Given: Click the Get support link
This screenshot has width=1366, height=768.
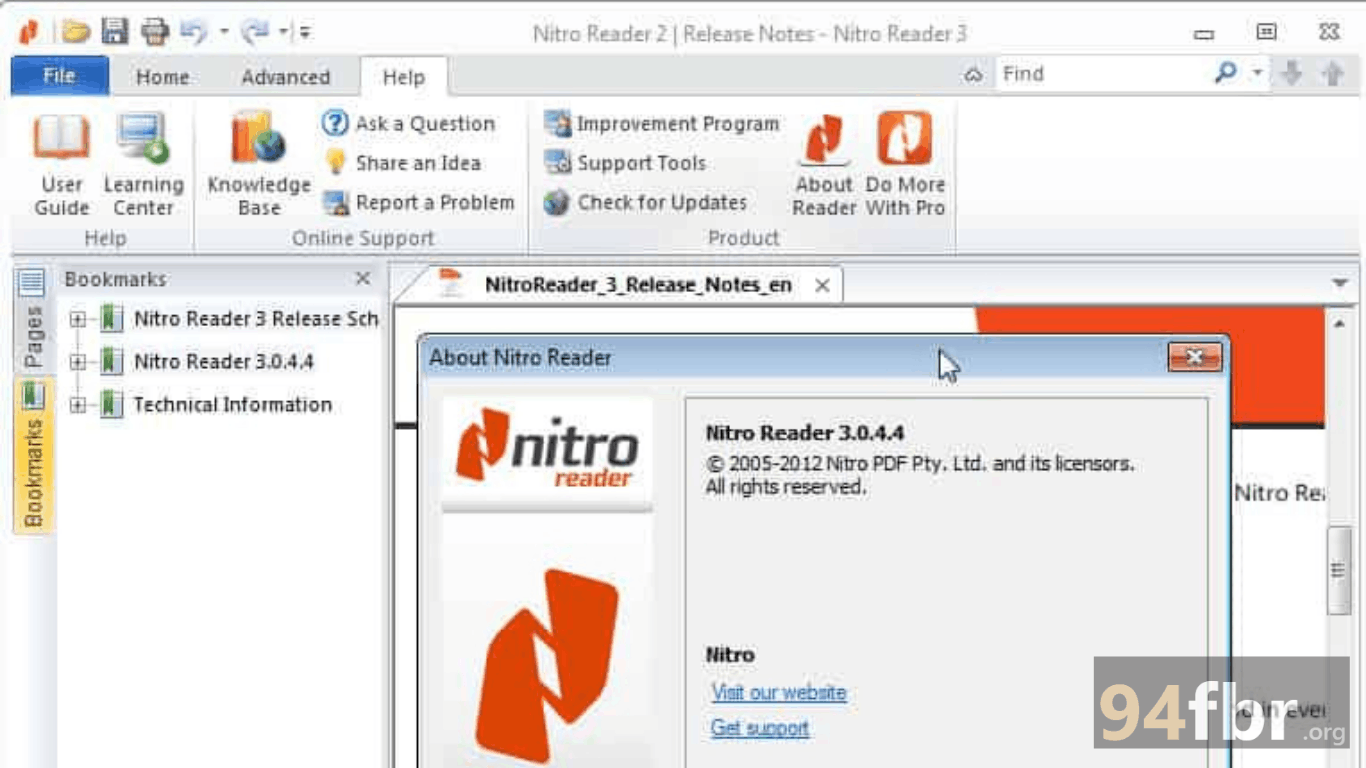Looking at the screenshot, I should click(x=760, y=728).
